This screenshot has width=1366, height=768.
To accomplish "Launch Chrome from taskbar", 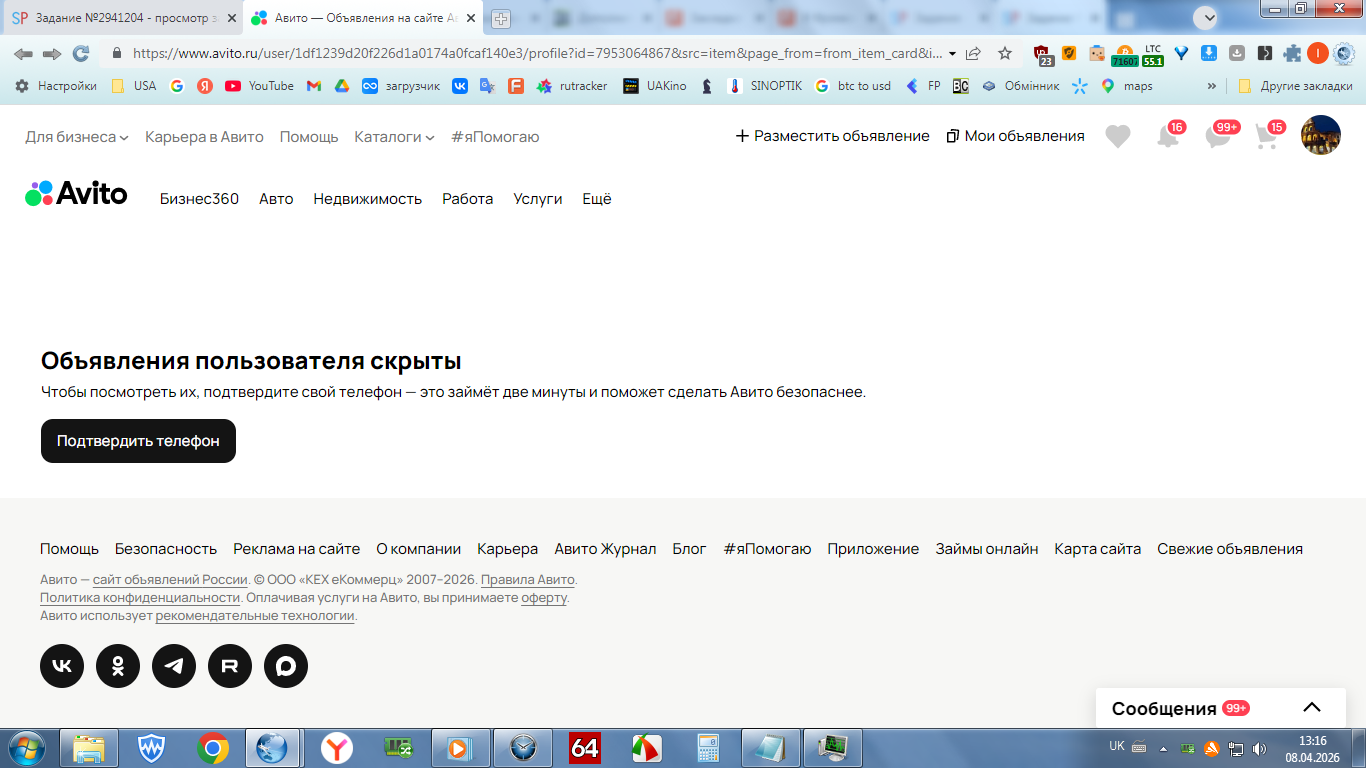I will click(212, 748).
